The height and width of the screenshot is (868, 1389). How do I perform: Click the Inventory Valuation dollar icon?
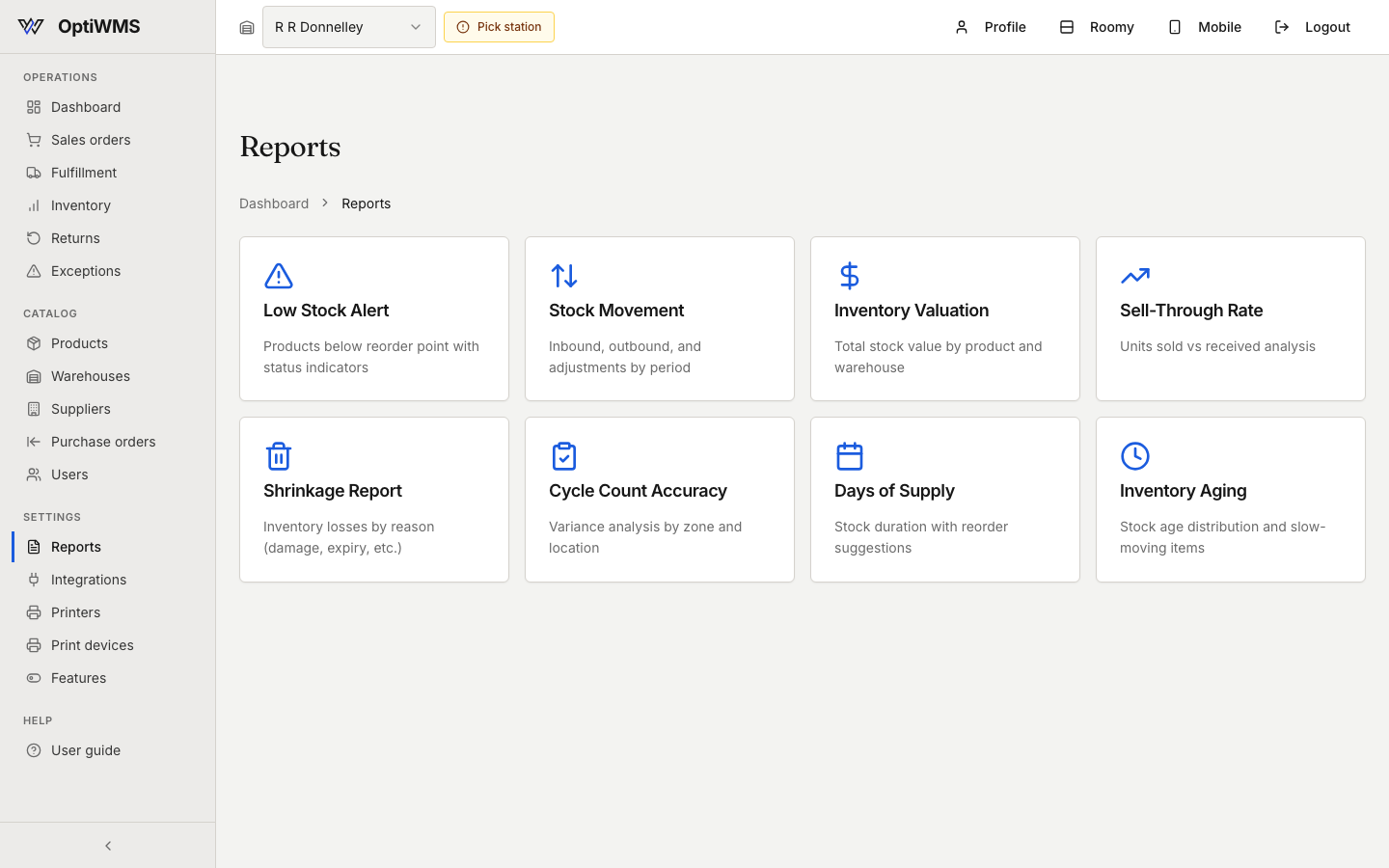850,276
